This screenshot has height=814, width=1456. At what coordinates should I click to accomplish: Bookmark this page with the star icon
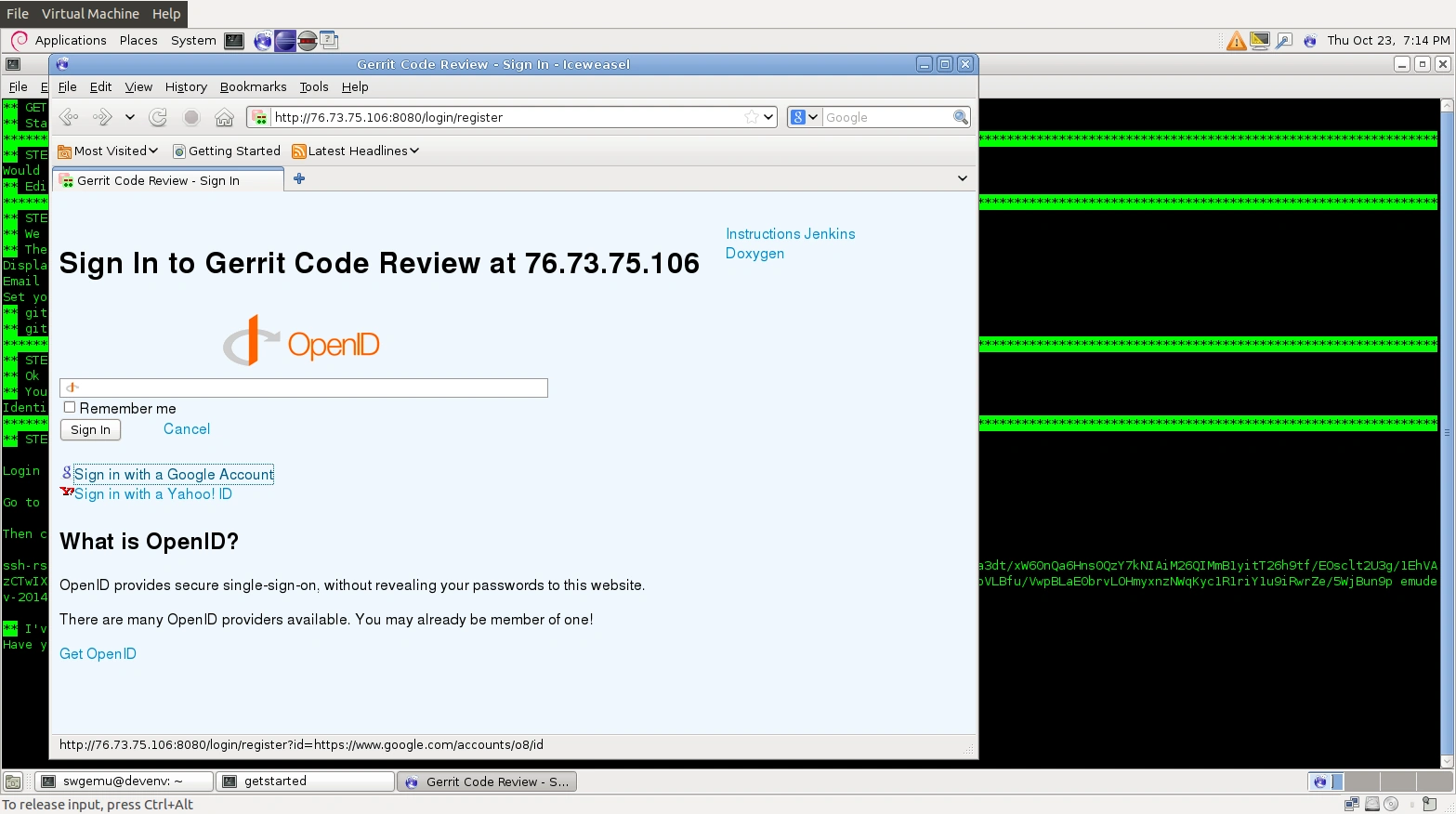(751, 117)
